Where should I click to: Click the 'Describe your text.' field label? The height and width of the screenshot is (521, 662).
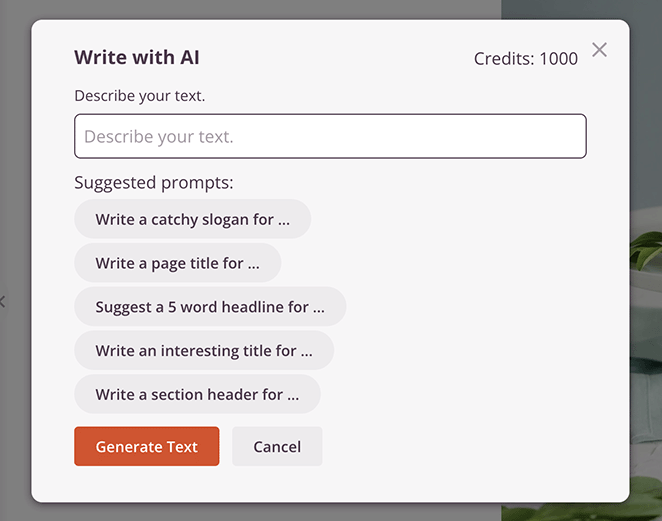tap(139, 96)
